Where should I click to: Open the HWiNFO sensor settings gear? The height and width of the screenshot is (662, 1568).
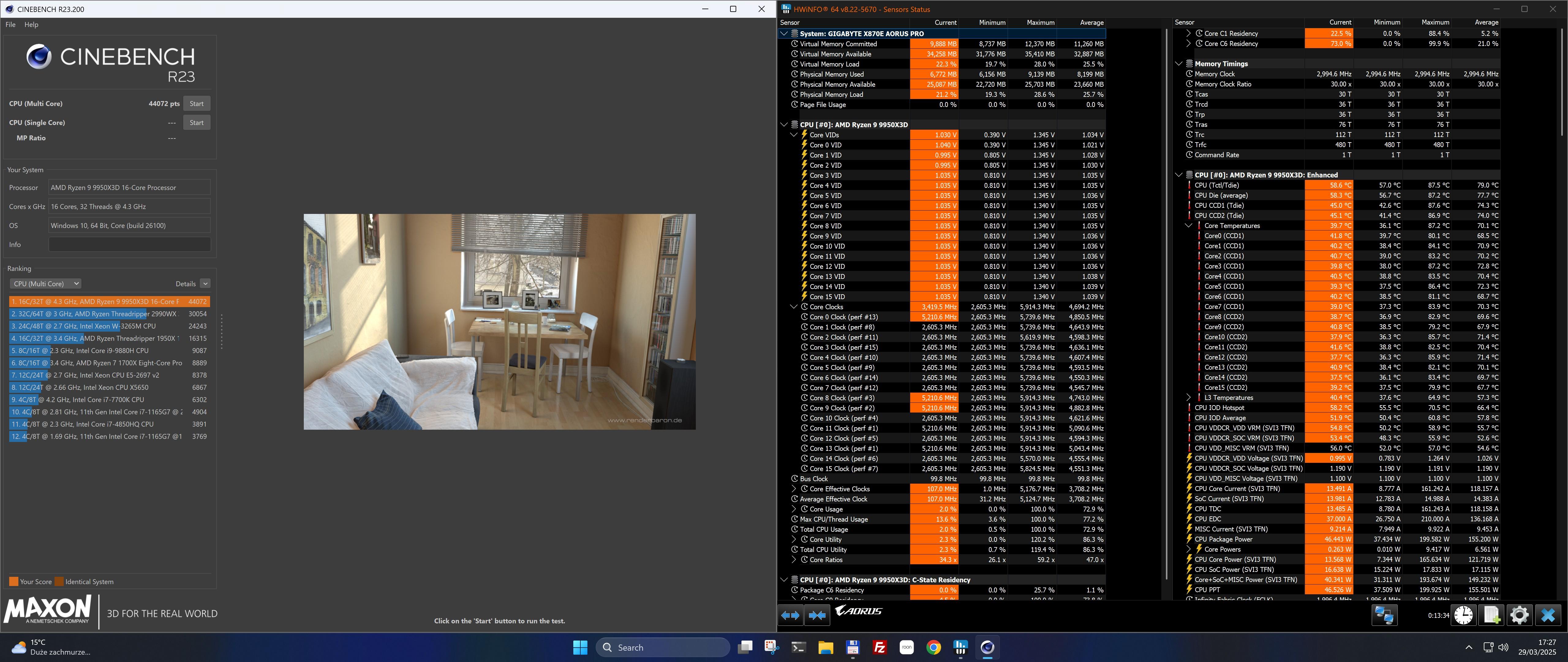pyautogui.click(x=1519, y=615)
